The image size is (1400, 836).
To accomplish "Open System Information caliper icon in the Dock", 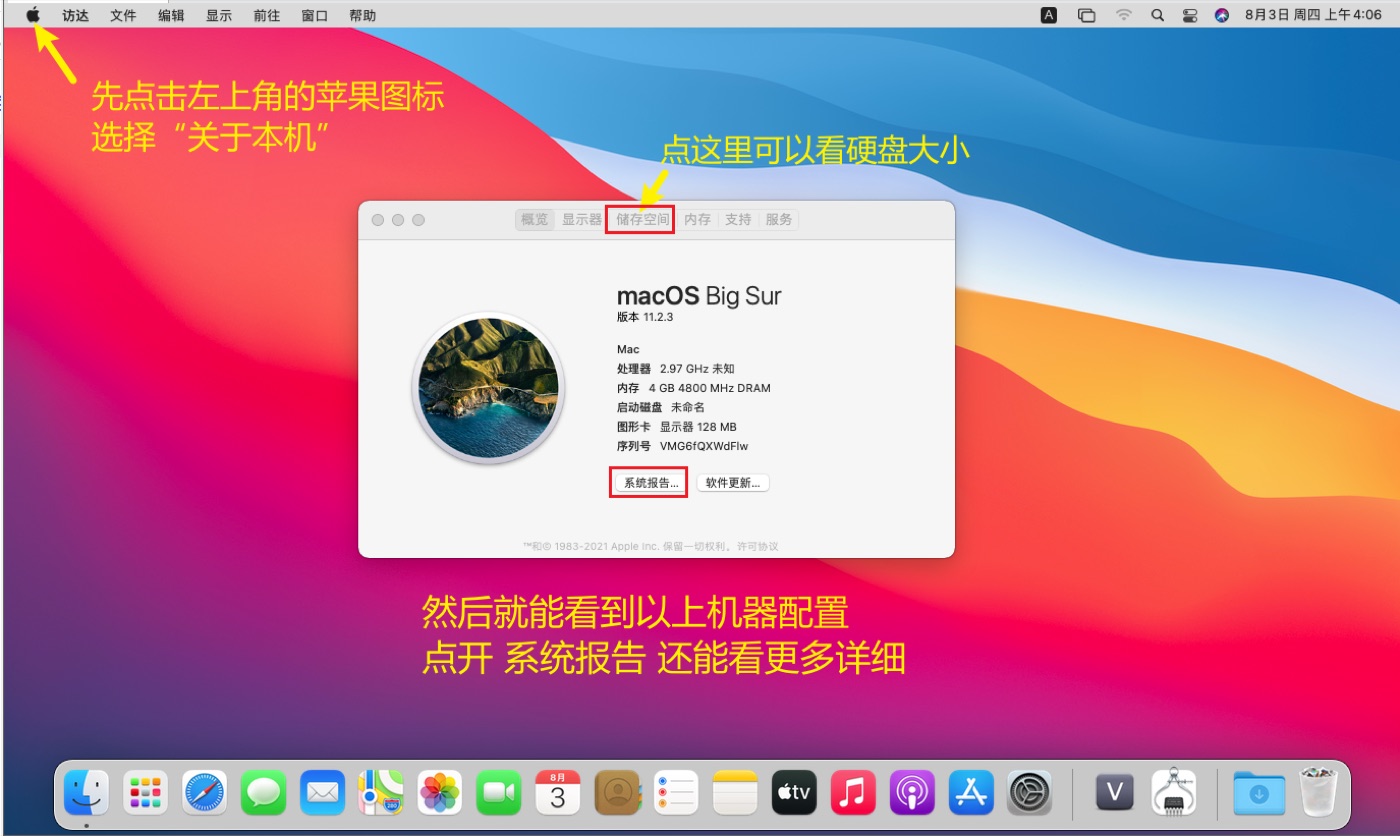I will 1174,793.
